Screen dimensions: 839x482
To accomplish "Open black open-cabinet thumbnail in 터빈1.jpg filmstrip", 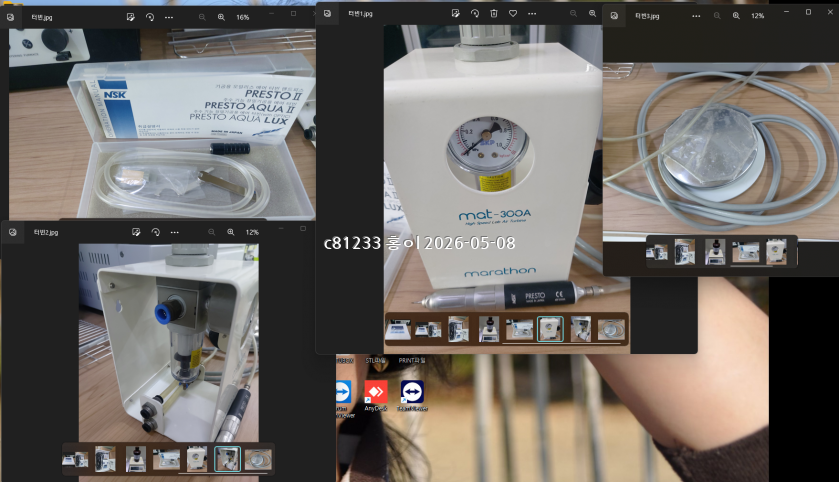I will click(459, 329).
